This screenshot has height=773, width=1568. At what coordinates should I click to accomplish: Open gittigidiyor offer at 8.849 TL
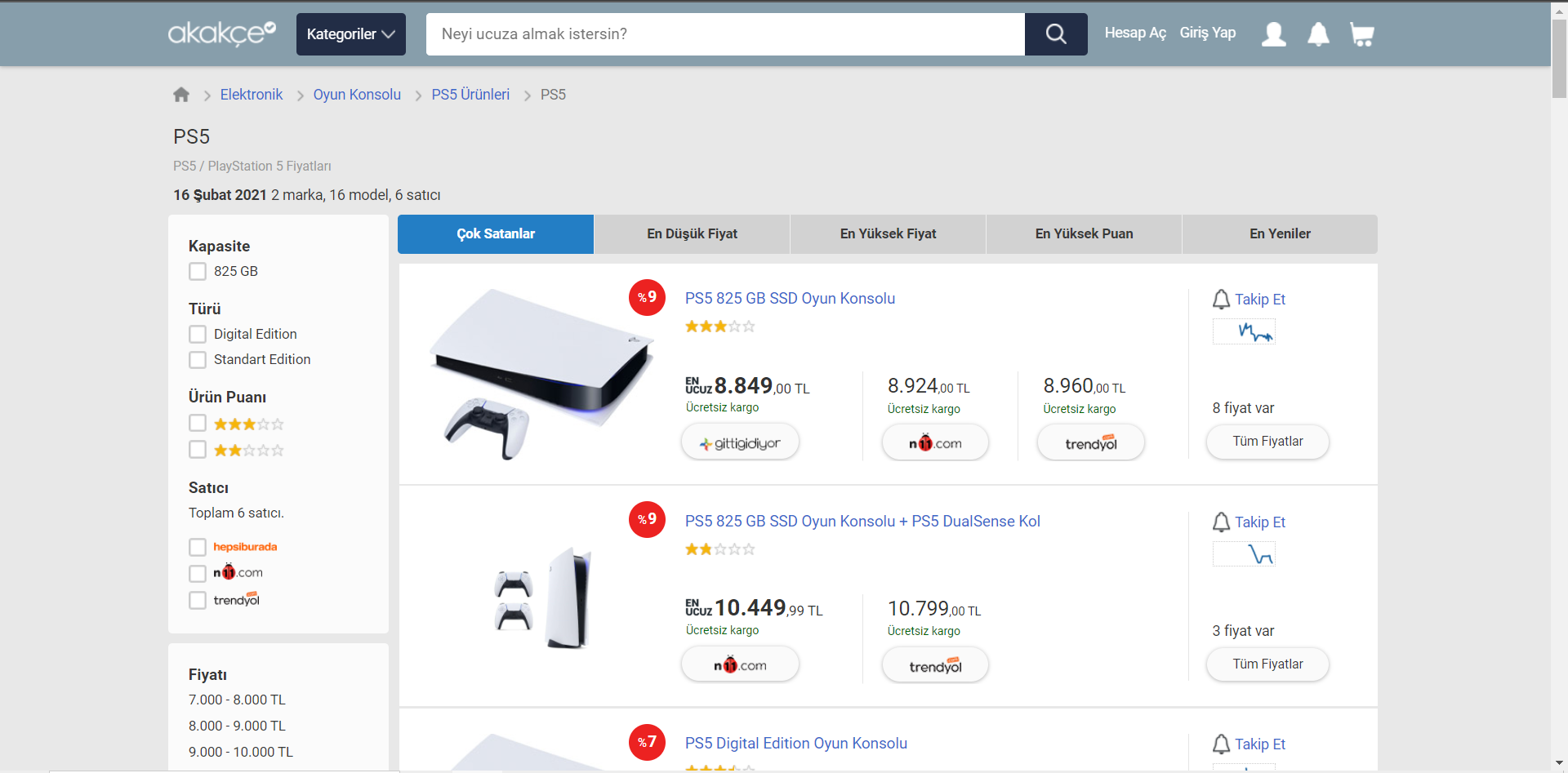pos(740,442)
